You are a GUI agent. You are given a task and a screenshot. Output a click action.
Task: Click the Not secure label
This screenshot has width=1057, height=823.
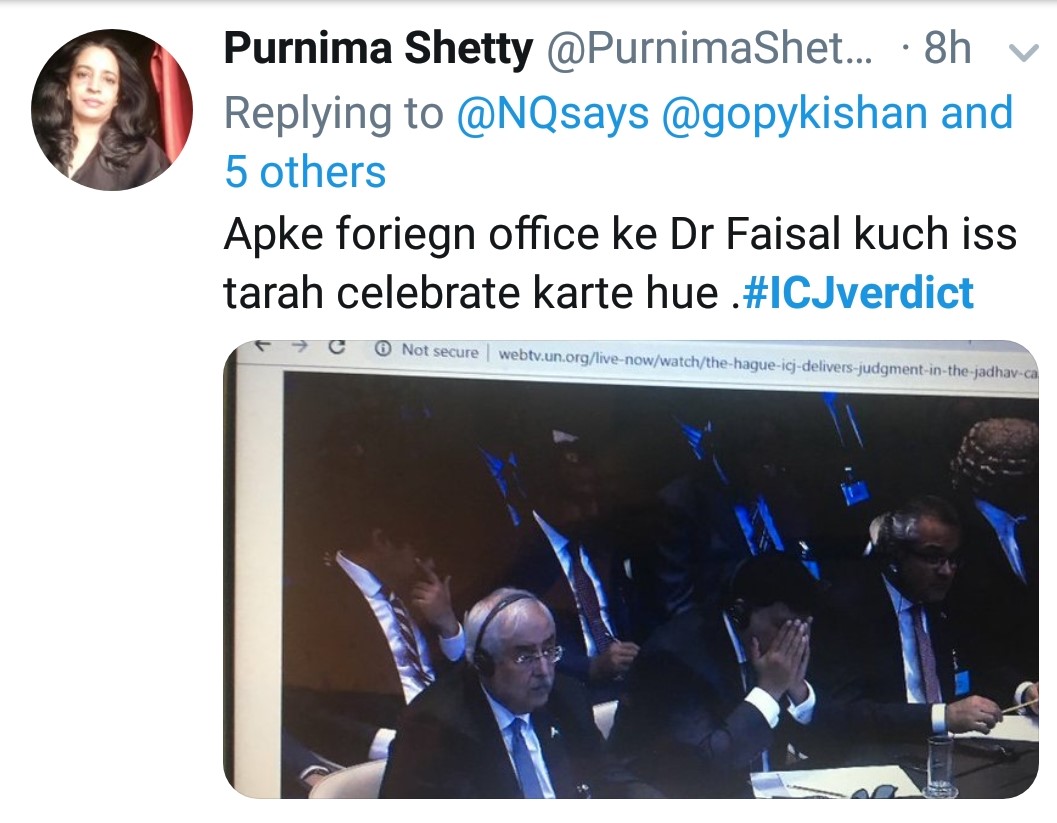tap(440, 351)
